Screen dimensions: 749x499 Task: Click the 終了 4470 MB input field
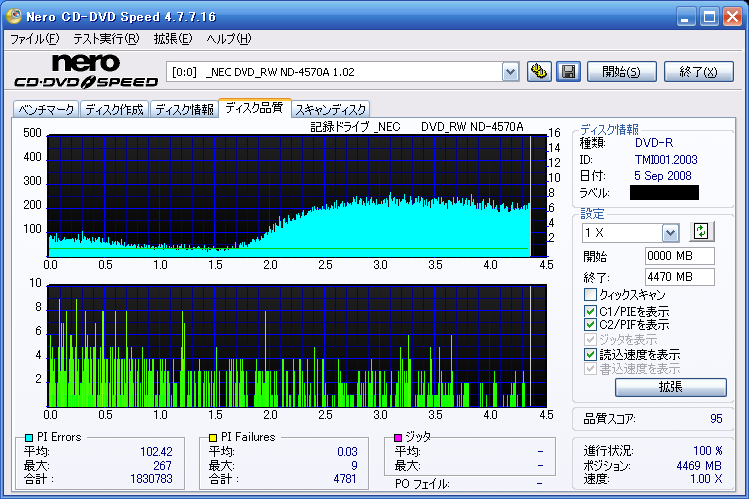pyautogui.click(x=679, y=277)
